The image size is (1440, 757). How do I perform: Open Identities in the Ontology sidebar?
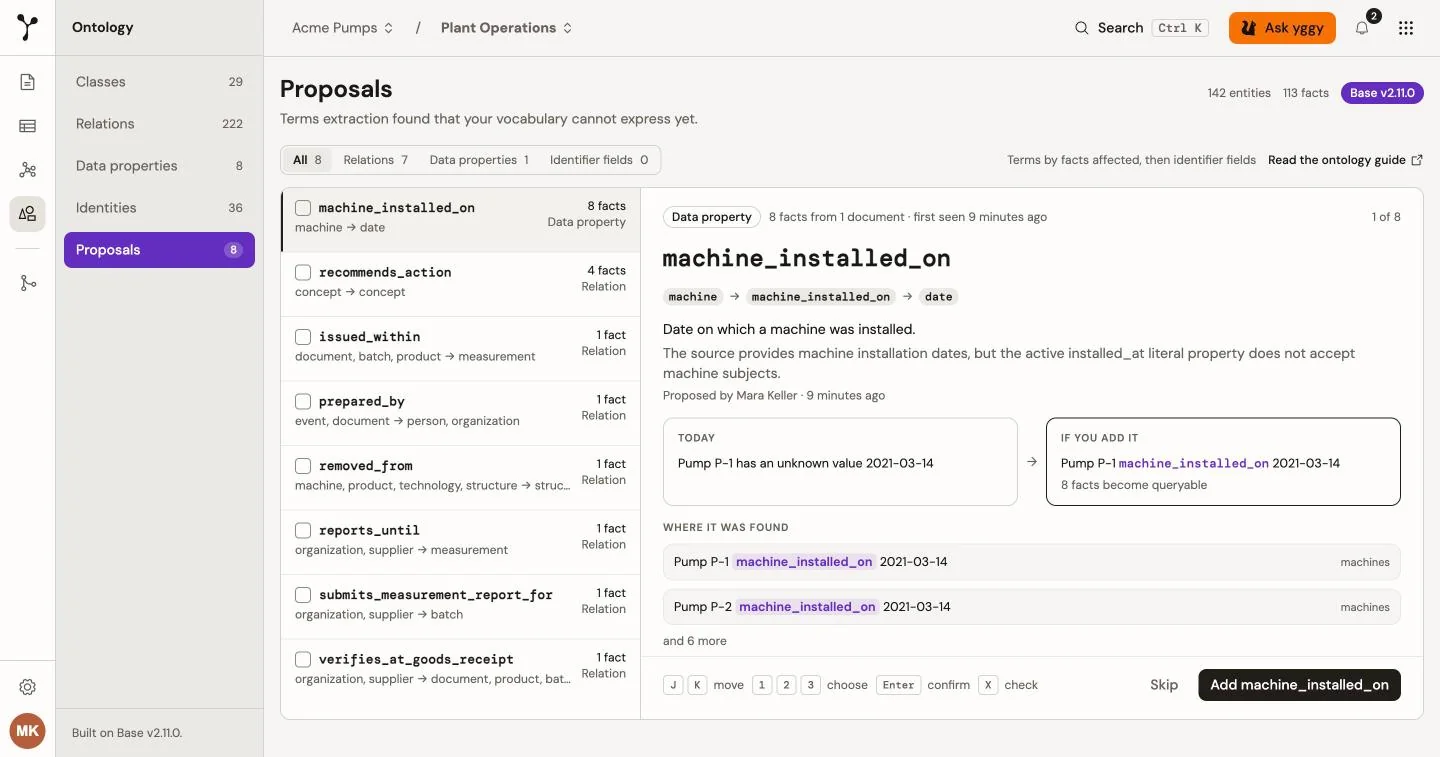(159, 208)
